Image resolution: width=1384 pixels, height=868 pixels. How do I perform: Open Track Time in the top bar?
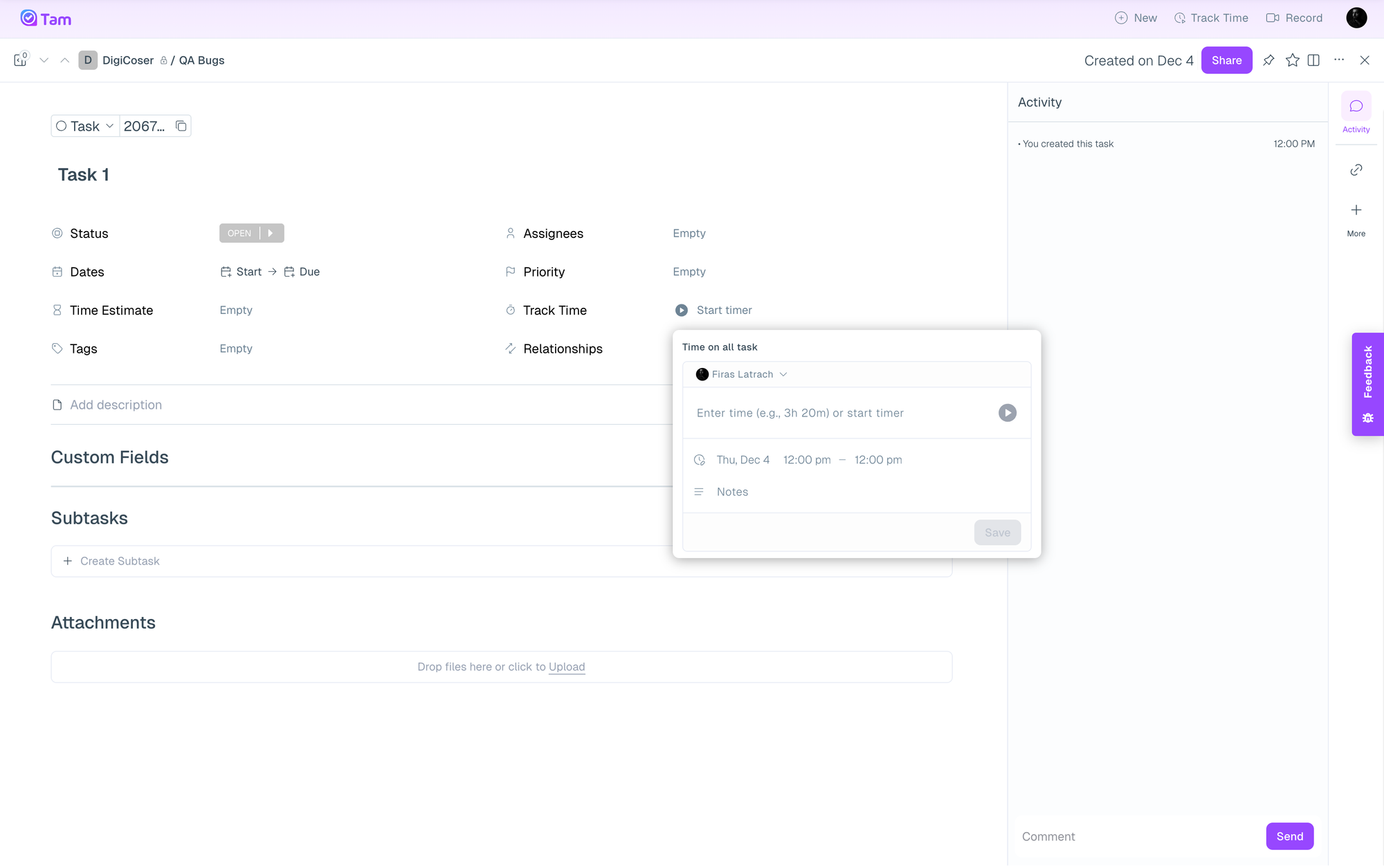point(1211,18)
